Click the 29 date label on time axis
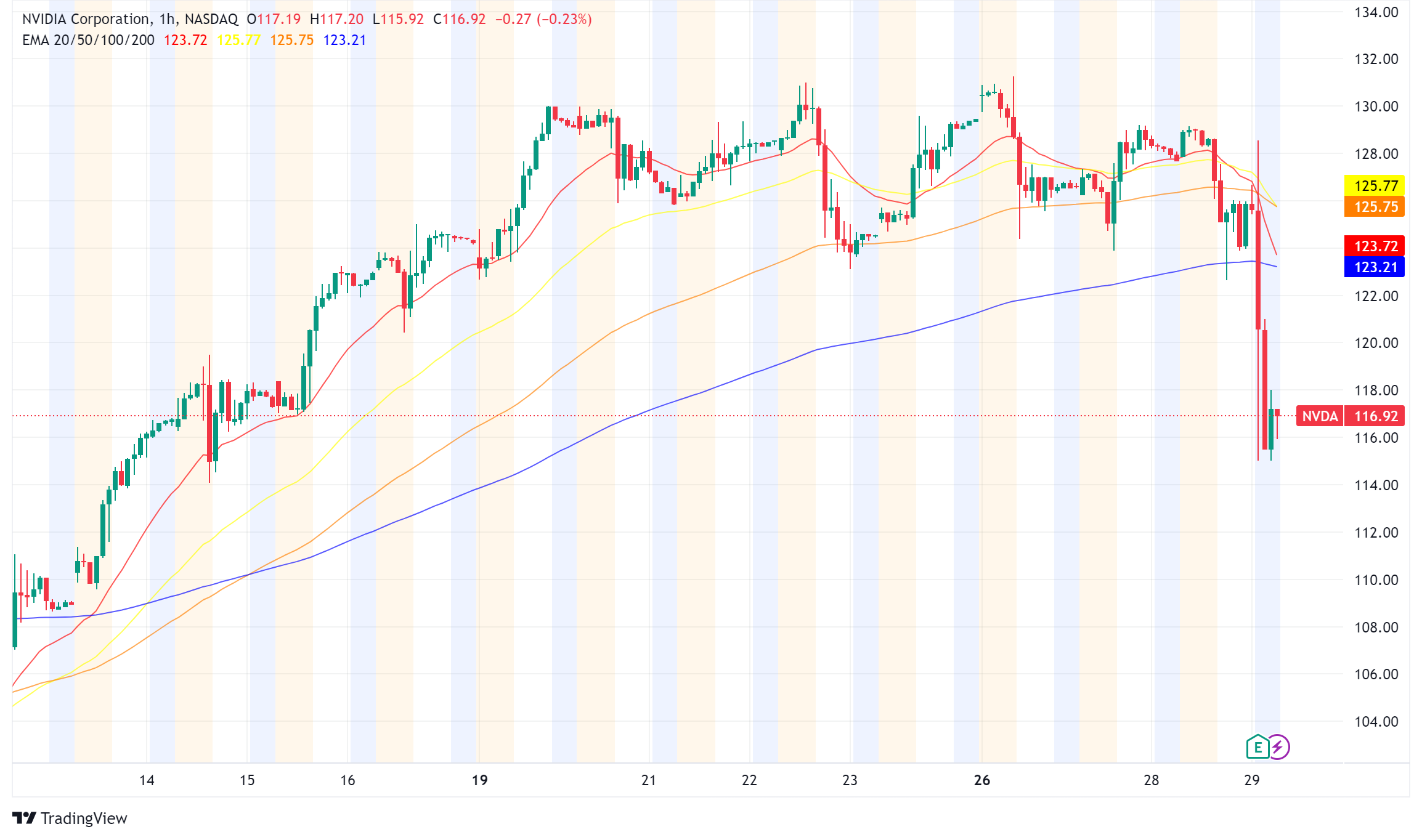The image size is (1422, 840). coord(1251,780)
